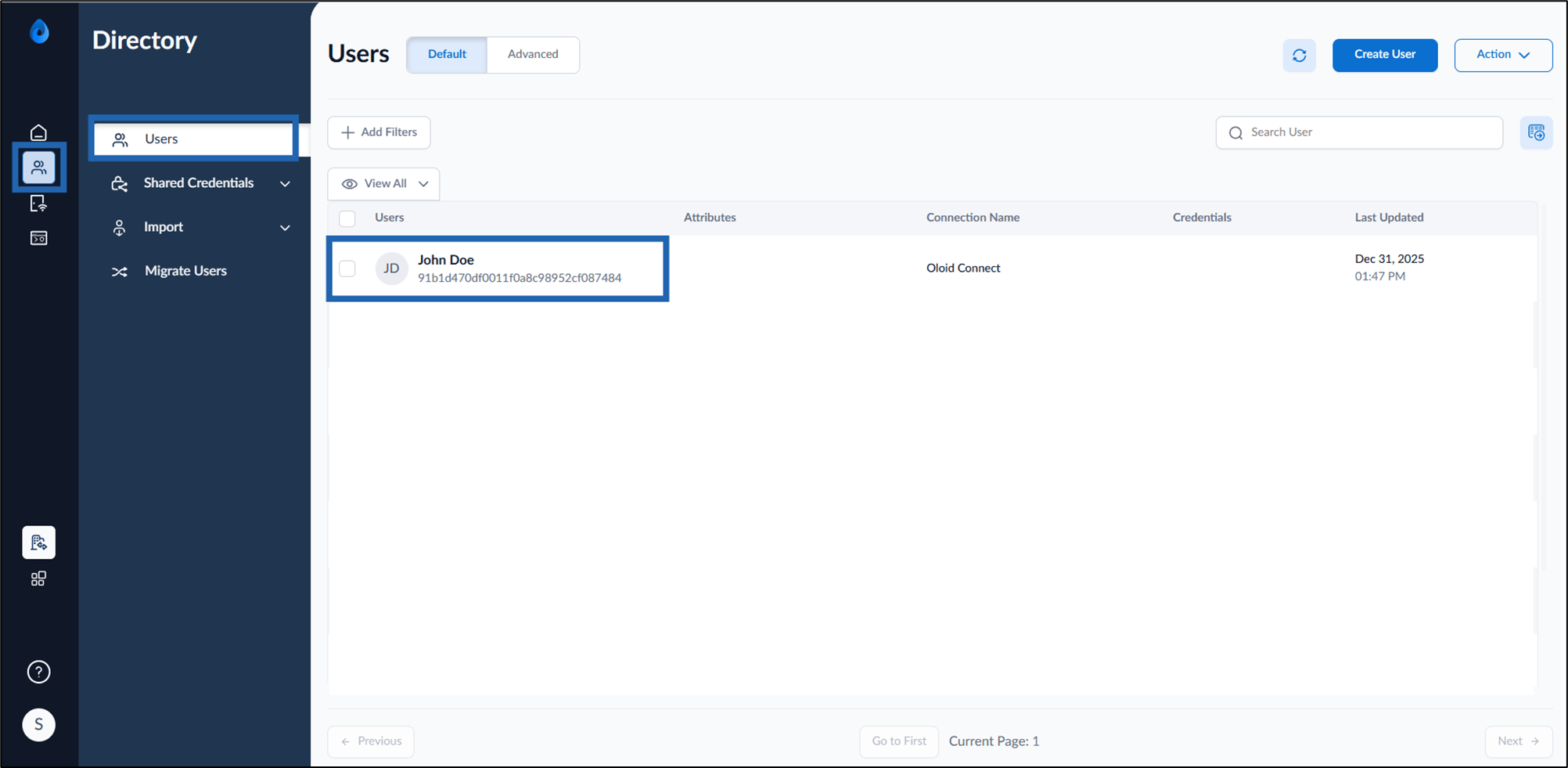This screenshot has width=1568, height=768.
Task: Click the Next page button
Action: tap(1519, 741)
